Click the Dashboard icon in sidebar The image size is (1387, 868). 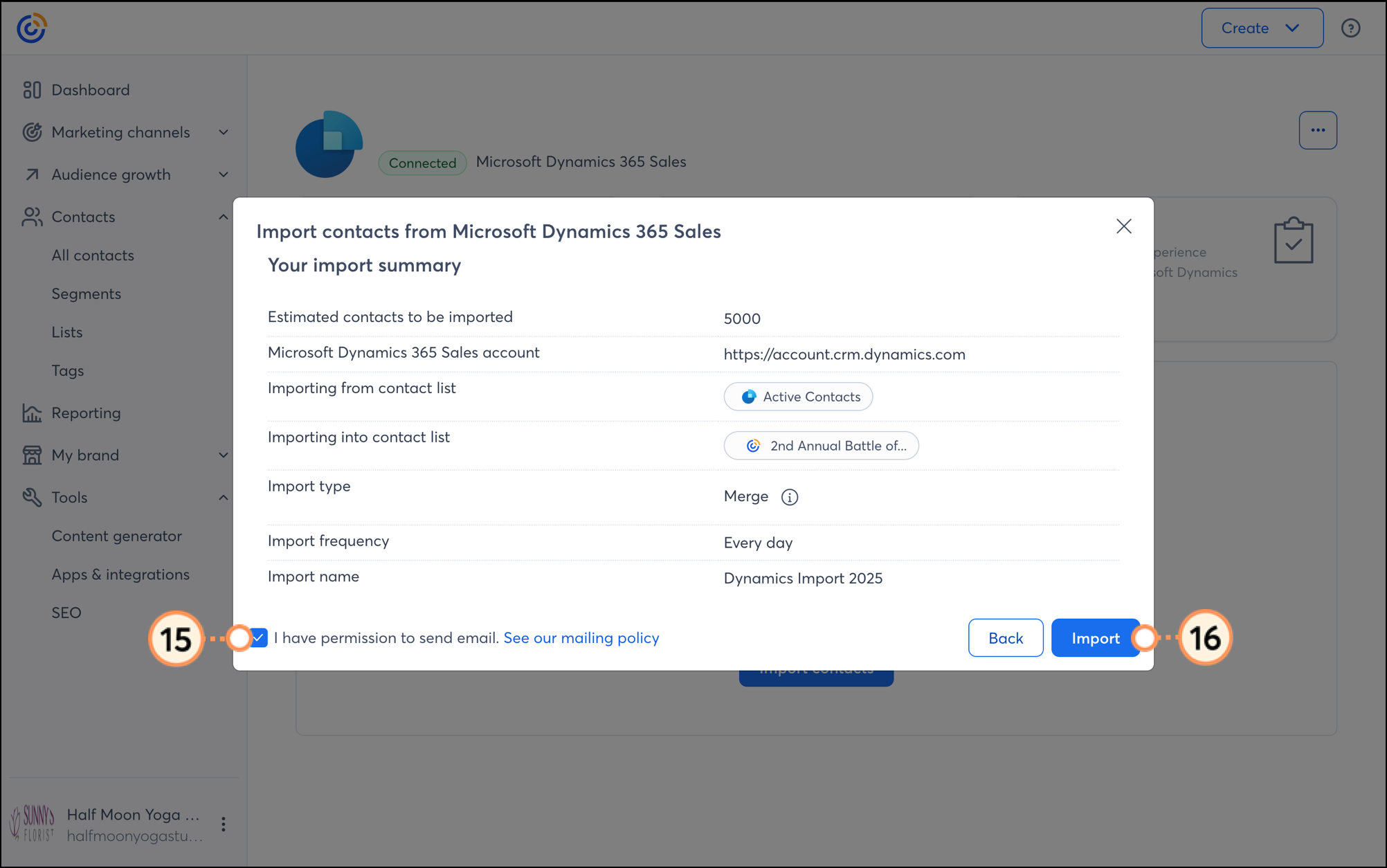coord(32,90)
